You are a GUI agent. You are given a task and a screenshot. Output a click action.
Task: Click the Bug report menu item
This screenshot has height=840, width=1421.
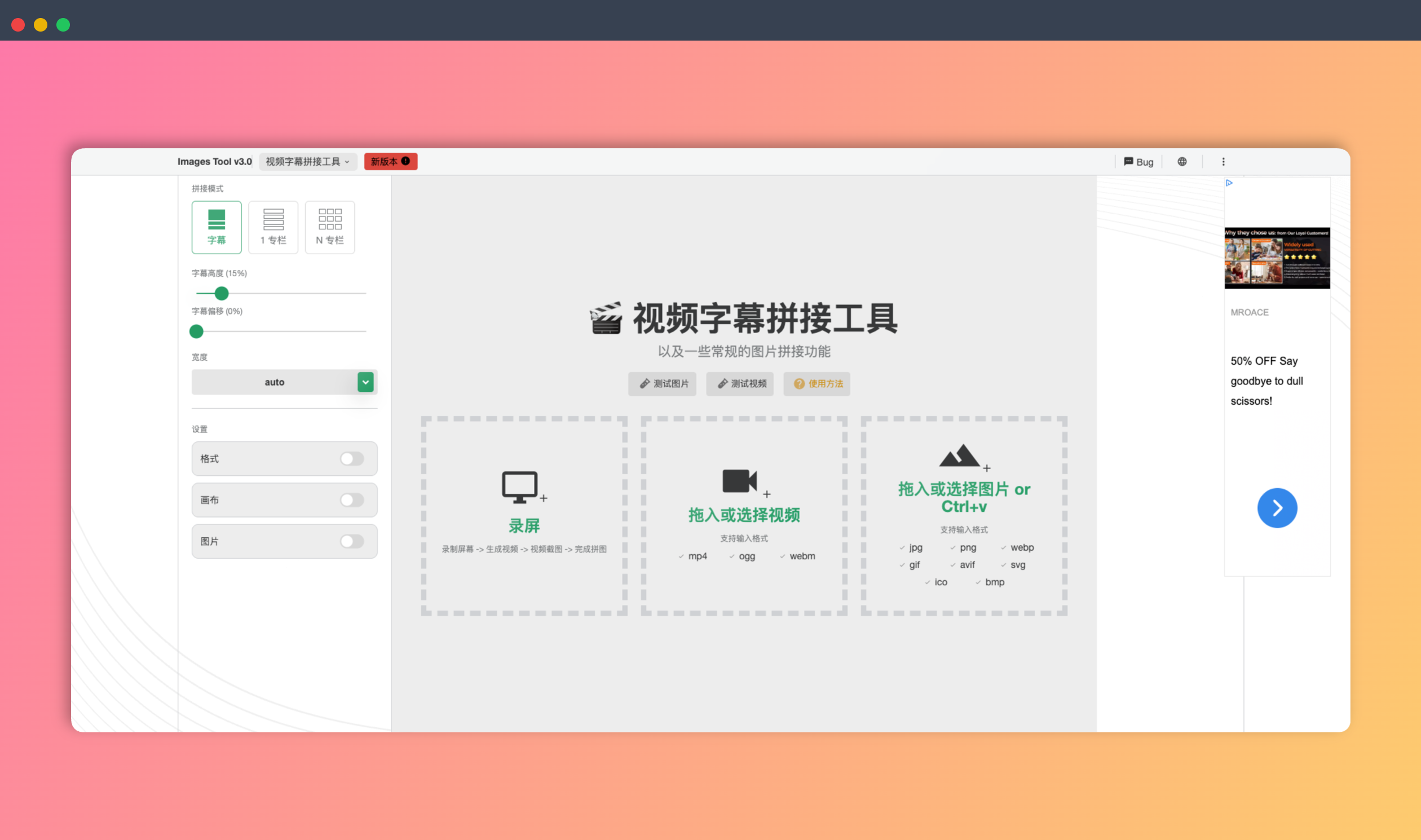point(1138,161)
